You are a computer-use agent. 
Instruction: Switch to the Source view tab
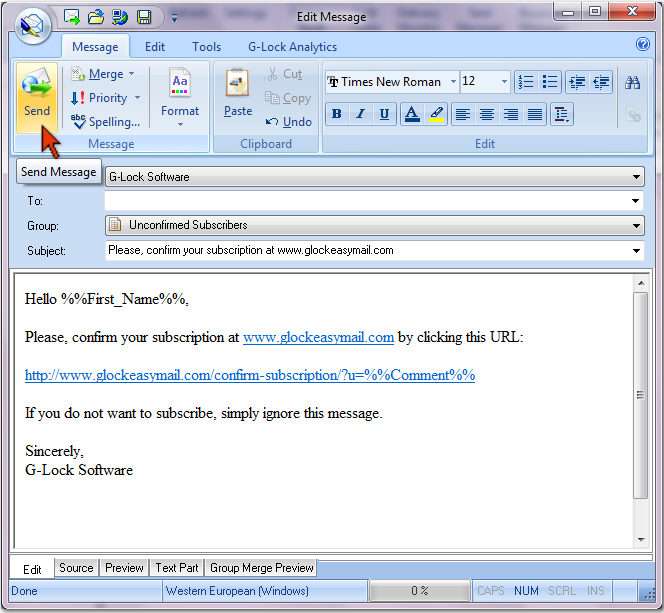(x=76, y=568)
